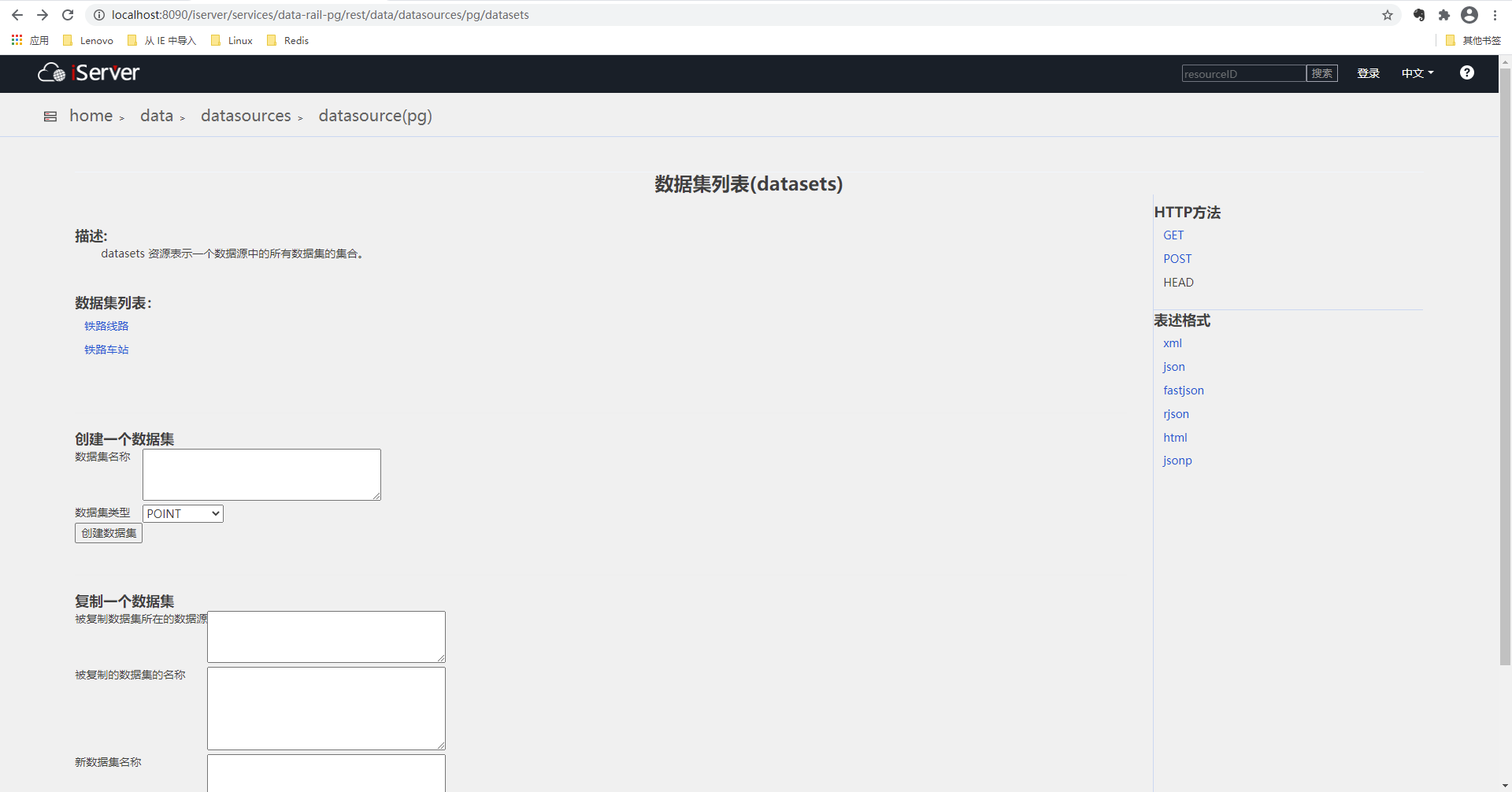Screen dimensions: 1512x792
Task: Click the 搜索 search button
Action: [x=1321, y=72]
